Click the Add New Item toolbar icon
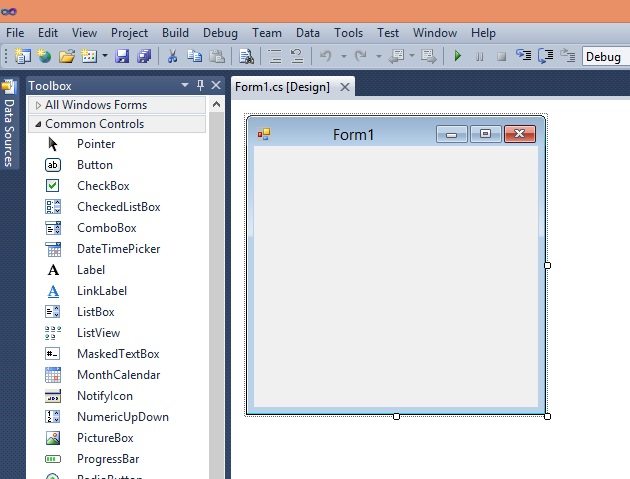The height and width of the screenshot is (479, 630). pos(89,56)
